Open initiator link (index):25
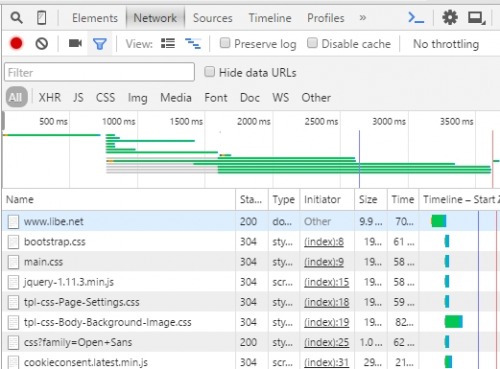 coord(326,342)
